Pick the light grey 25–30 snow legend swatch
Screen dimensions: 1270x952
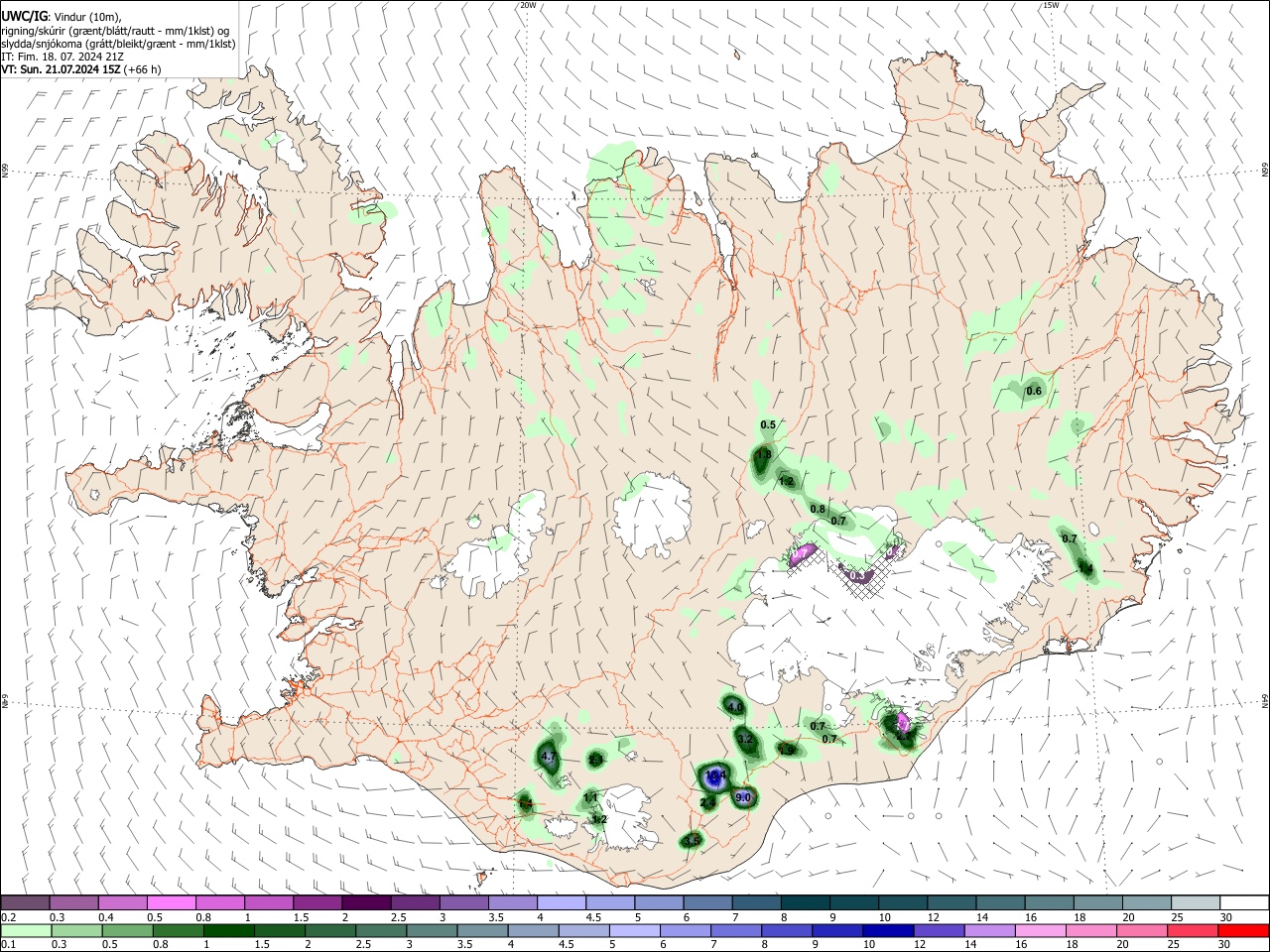coord(1197,903)
